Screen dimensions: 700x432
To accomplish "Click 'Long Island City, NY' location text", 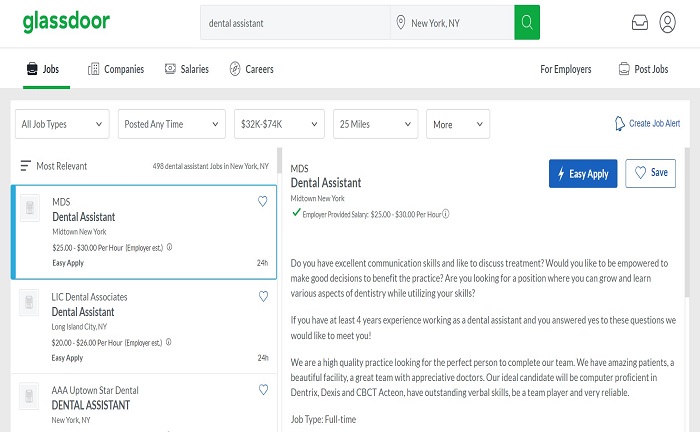I will tap(79, 327).
